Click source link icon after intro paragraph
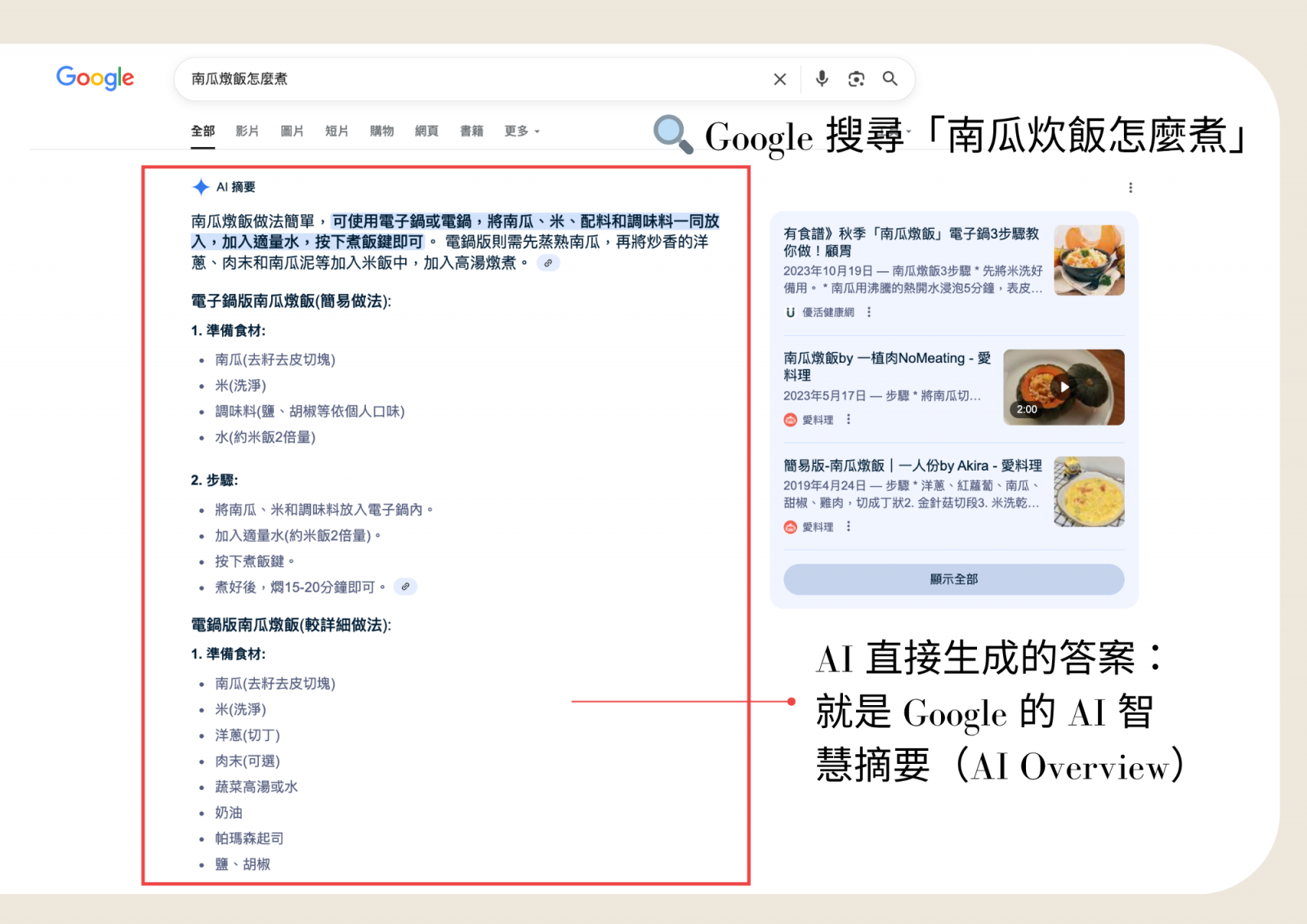The image size is (1307, 924). pos(548,263)
